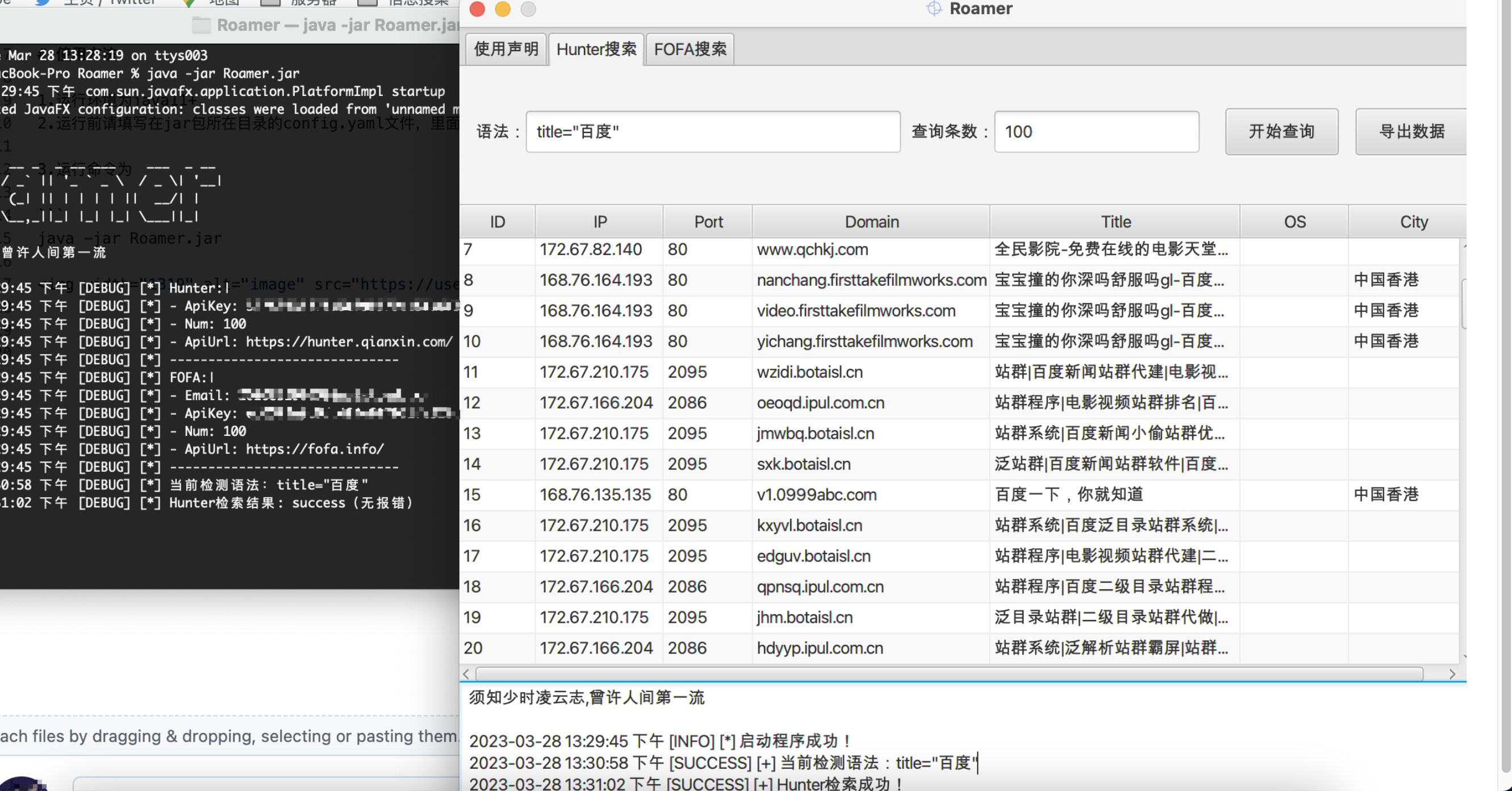The image size is (1512, 791).
Task: Click the horizontal scrollbar below the table
Action: tap(957, 673)
